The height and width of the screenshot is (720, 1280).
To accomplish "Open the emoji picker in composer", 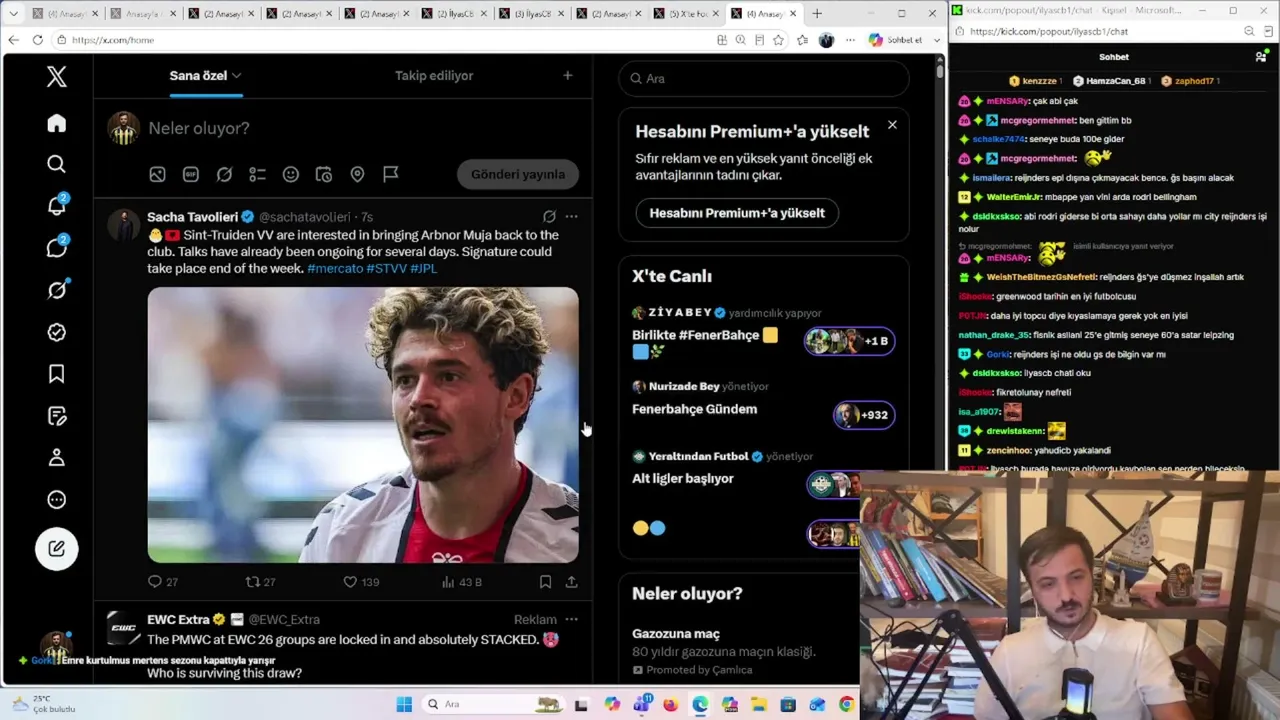I will 291,174.
